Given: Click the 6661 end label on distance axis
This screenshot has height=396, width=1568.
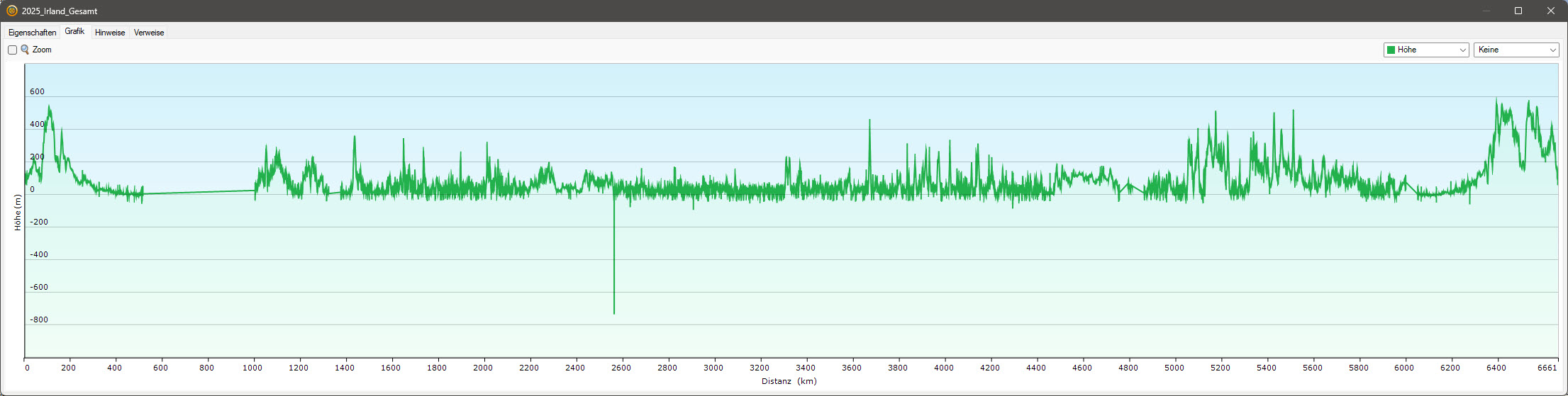Looking at the screenshot, I should (x=1547, y=368).
